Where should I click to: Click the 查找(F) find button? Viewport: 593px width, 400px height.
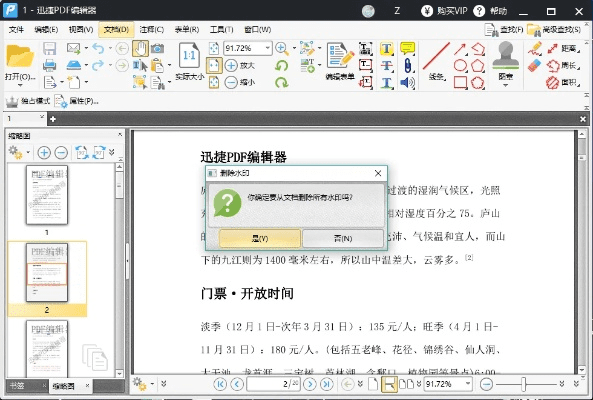504,29
